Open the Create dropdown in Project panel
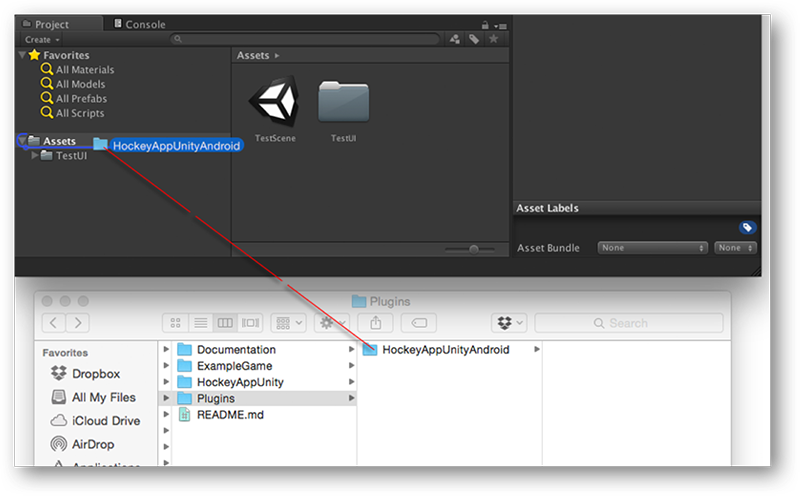 pyautogui.click(x=42, y=39)
